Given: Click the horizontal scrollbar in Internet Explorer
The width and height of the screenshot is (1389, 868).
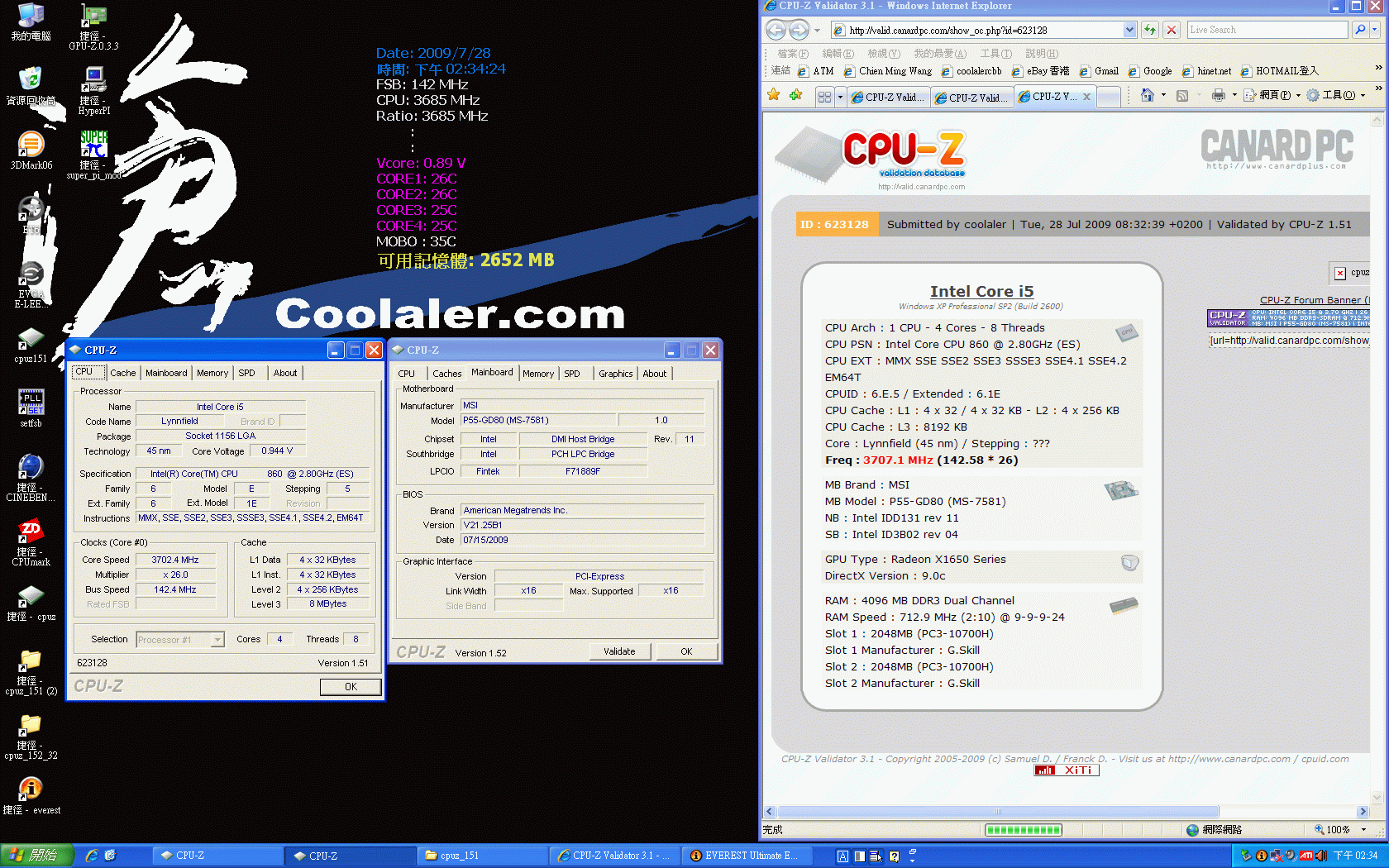Looking at the screenshot, I should 1067,811.
